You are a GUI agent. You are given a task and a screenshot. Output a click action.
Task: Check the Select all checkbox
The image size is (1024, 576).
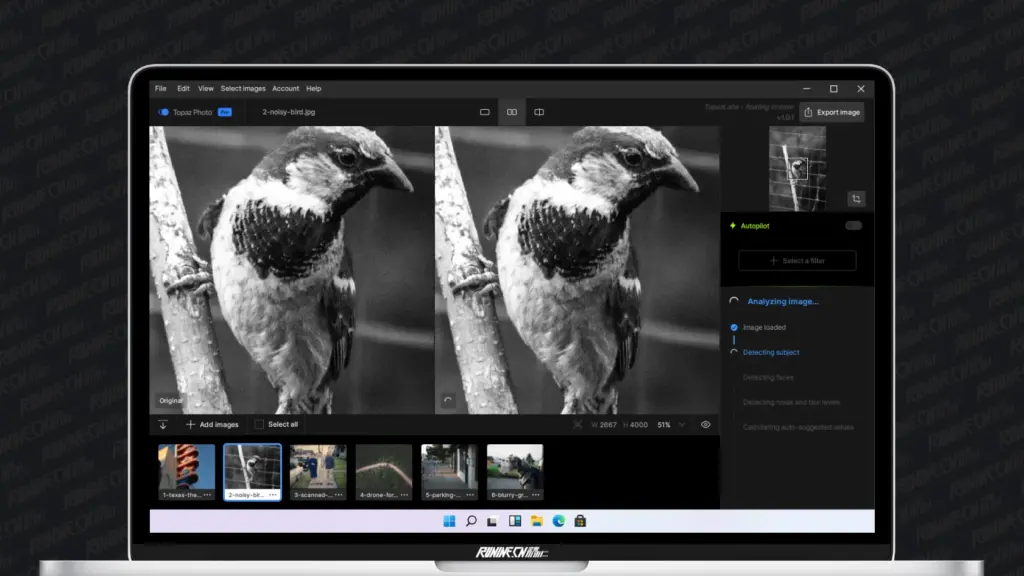tap(259, 425)
